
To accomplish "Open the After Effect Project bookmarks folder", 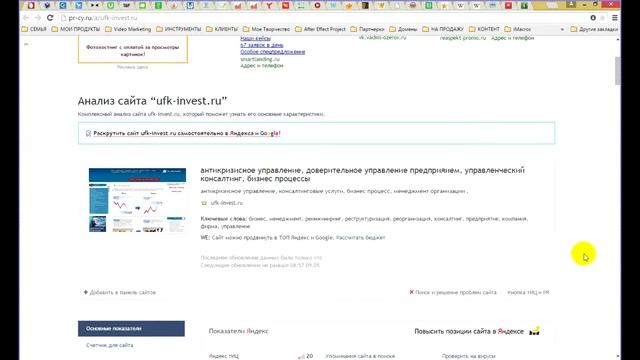I will coord(320,29).
